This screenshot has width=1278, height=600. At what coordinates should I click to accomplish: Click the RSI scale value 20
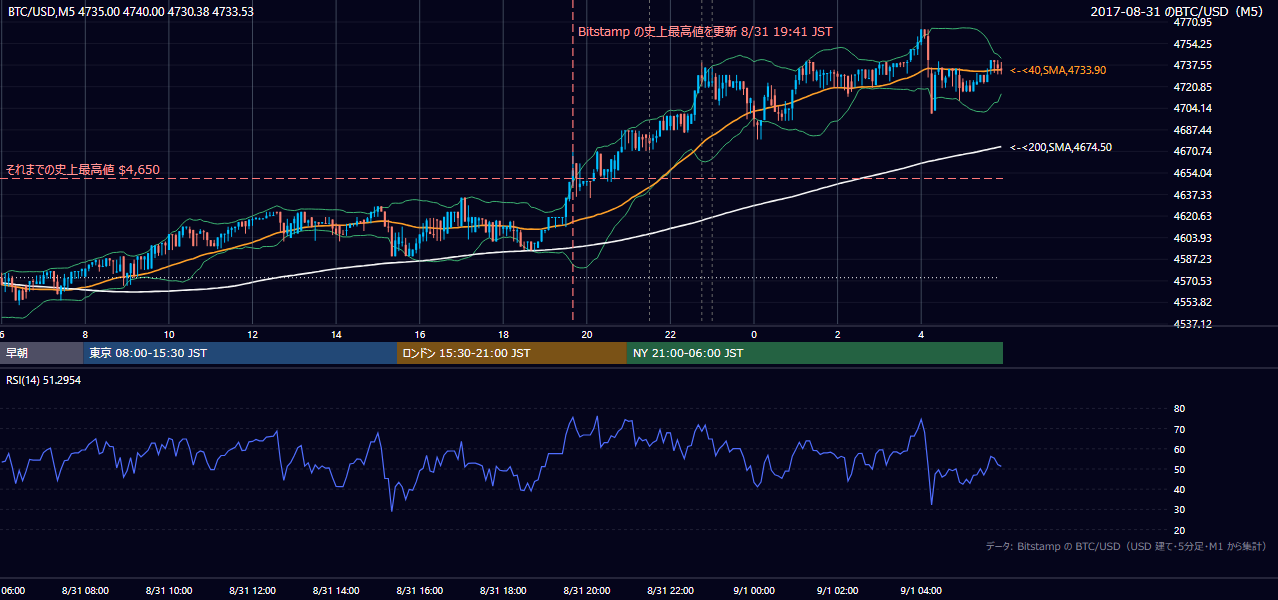(1179, 530)
